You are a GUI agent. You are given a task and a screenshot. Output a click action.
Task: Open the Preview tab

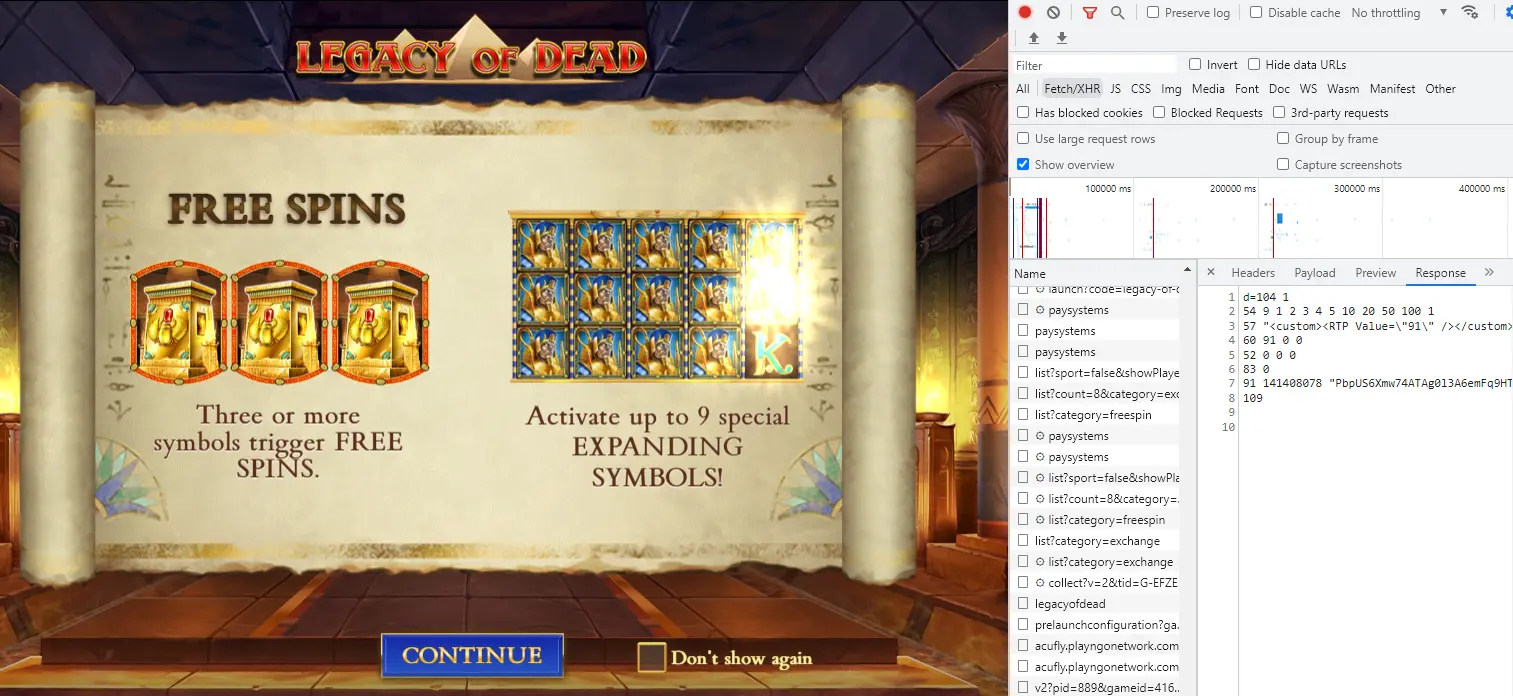tap(1376, 273)
